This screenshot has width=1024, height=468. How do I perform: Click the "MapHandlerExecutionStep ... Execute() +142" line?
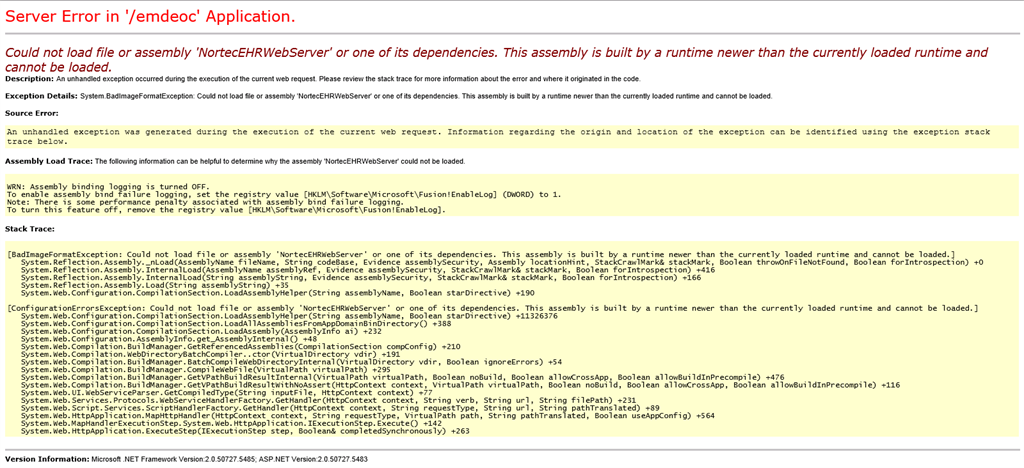click(231, 424)
